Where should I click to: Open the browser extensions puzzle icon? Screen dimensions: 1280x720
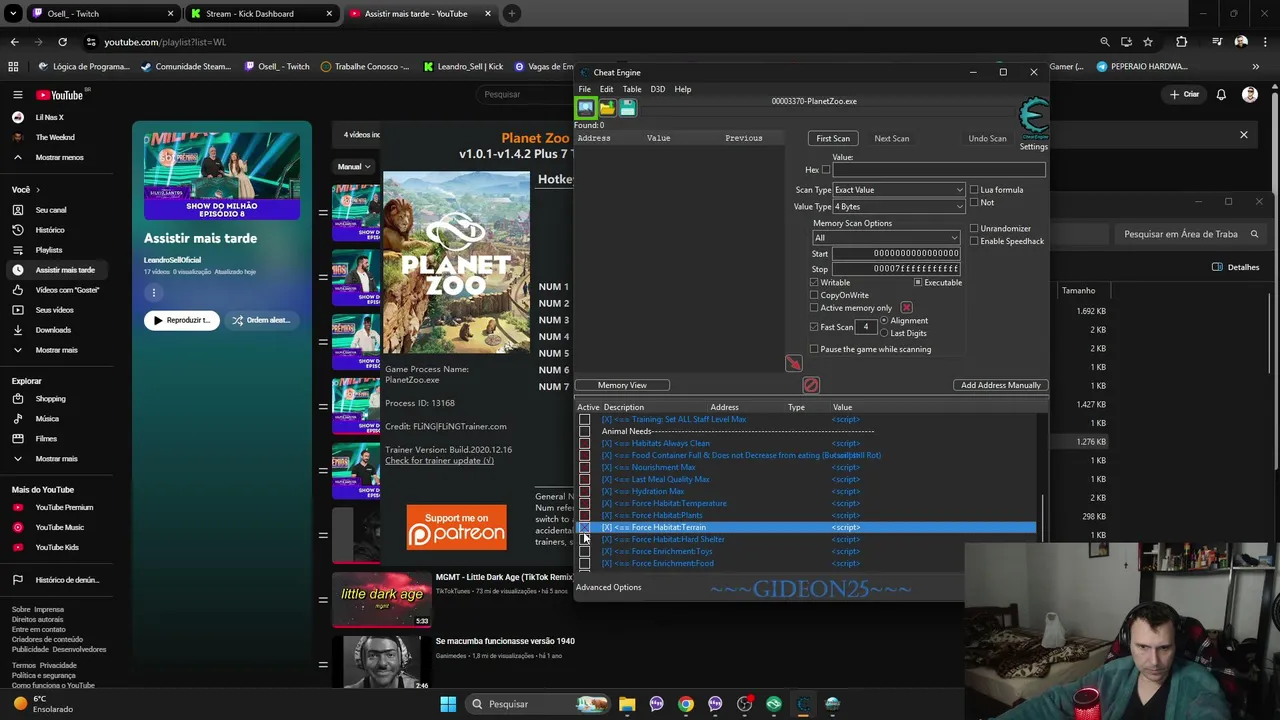1182,42
